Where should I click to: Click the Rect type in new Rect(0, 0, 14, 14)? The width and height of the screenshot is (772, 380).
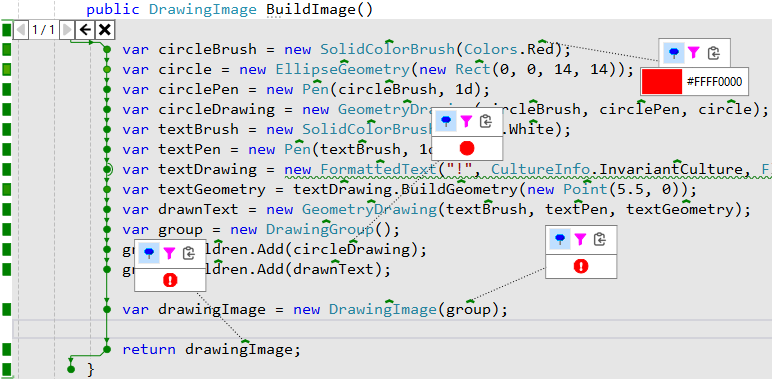pos(473,69)
